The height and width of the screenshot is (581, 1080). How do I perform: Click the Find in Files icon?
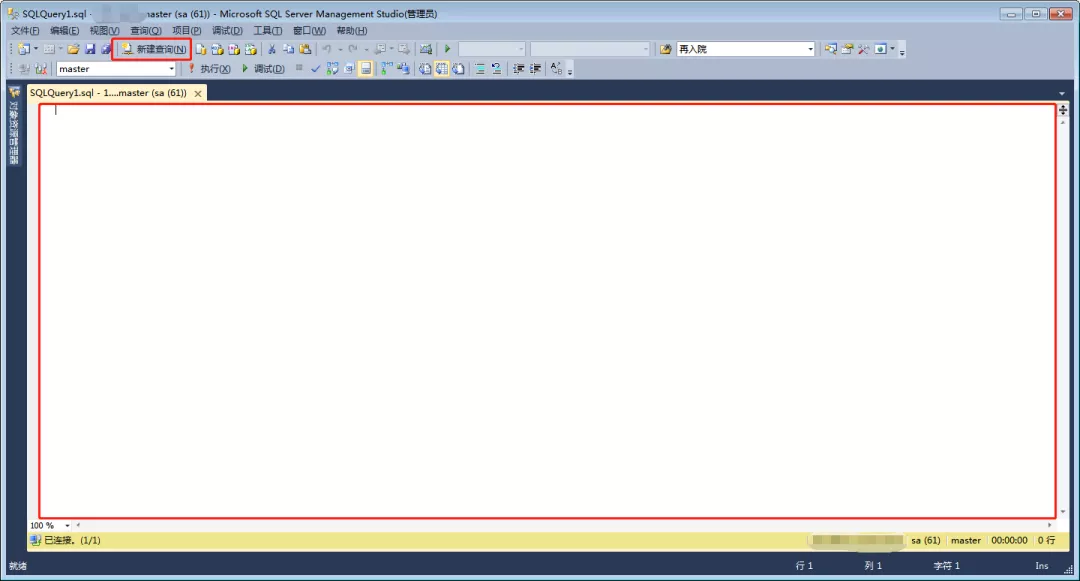pyautogui.click(x=665, y=49)
